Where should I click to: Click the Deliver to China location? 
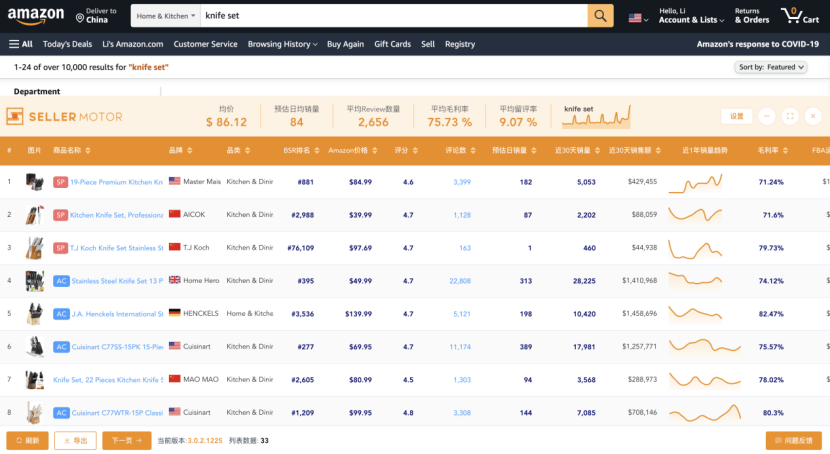pos(96,16)
